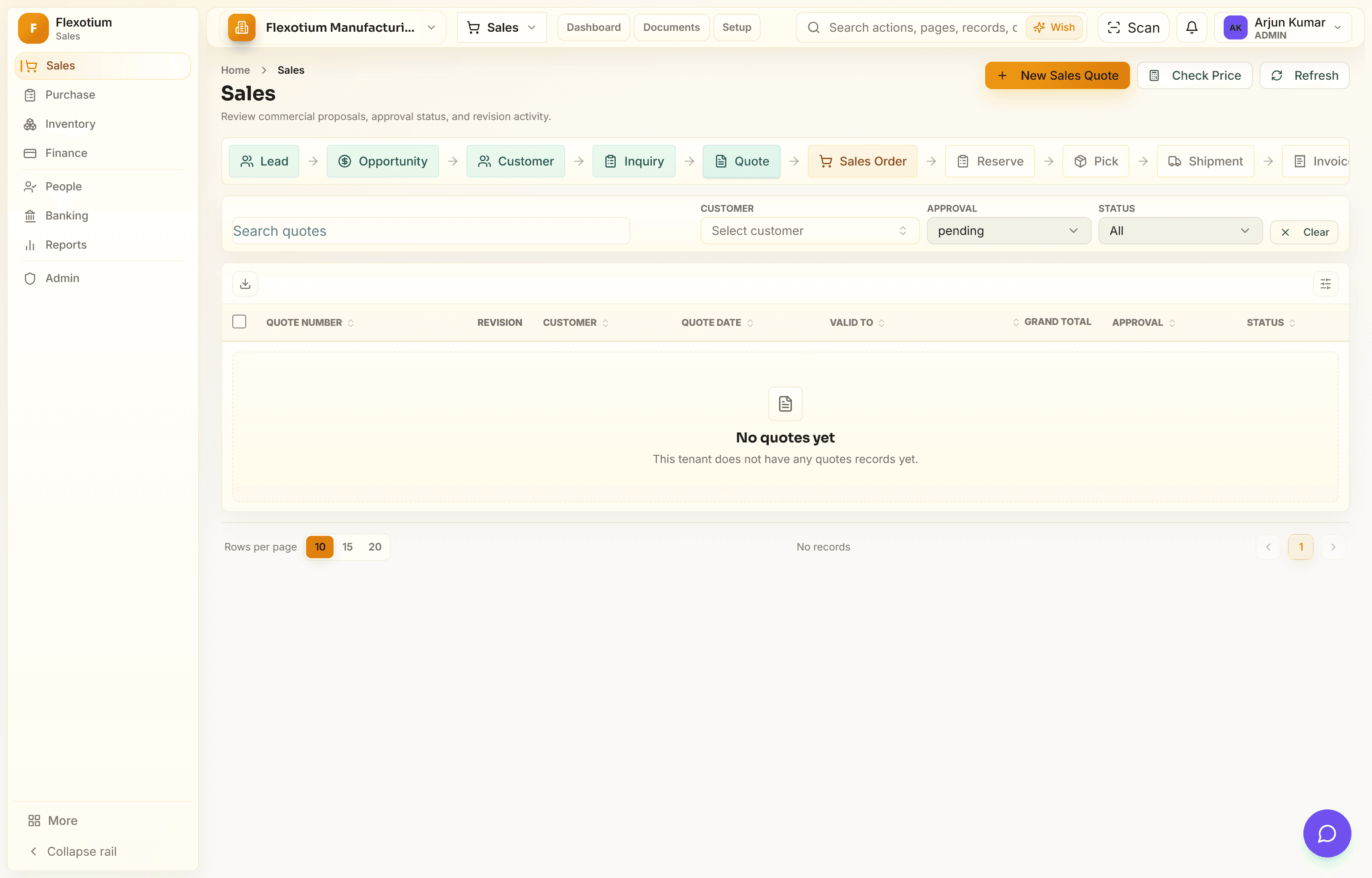Open Arjun Kumar user menu
The height and width of the screenshot is (878, 1372).
[1282, 27]
